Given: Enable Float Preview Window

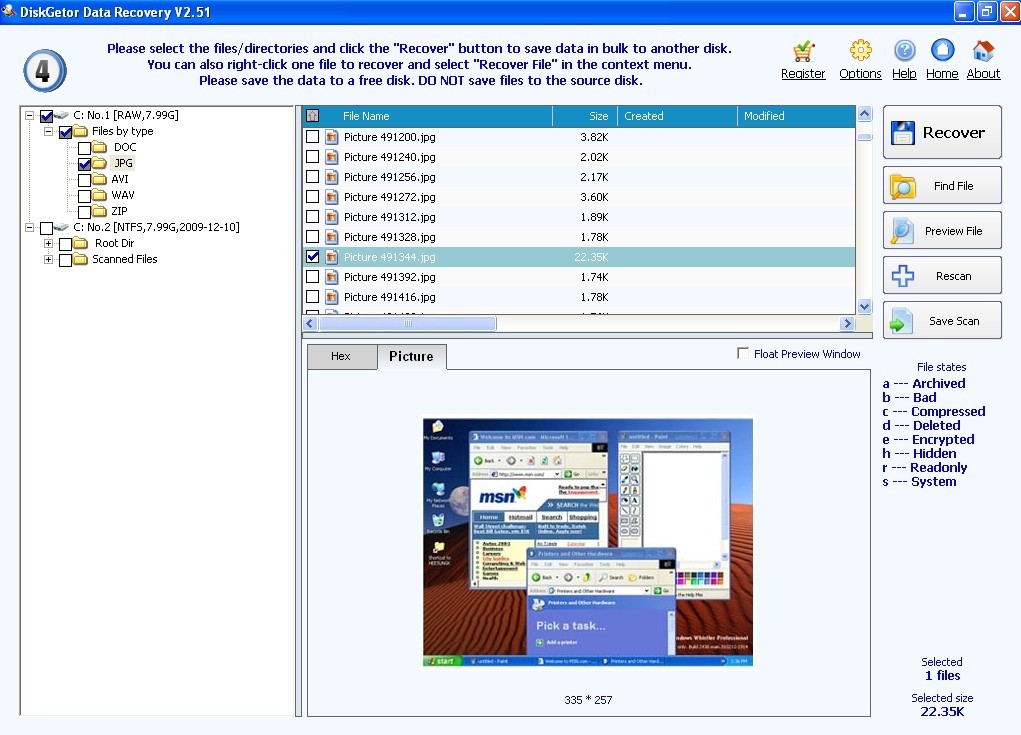Looking at the screenshot, I should click(743, 353).
